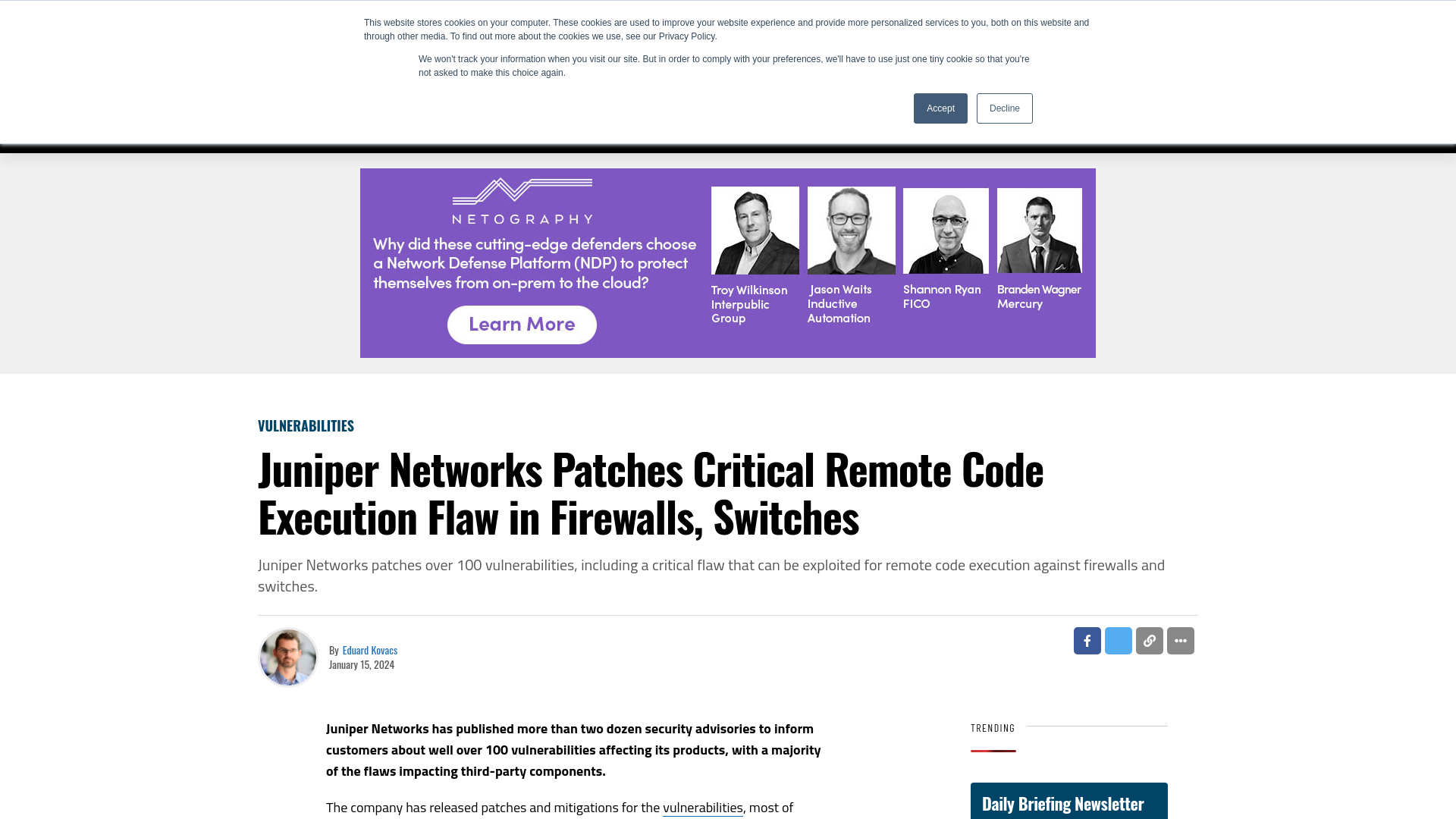The width and height of the screenshot is (1456, 819).
Task: Click the VULNERABILITIES category label
Action: tap(306, 425)
